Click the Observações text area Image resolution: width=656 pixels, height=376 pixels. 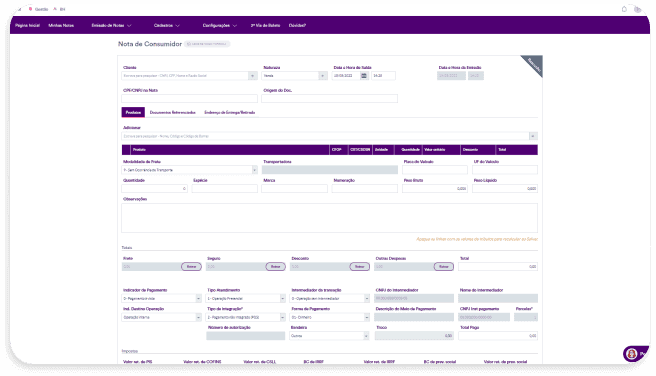[x=330, y=218]
